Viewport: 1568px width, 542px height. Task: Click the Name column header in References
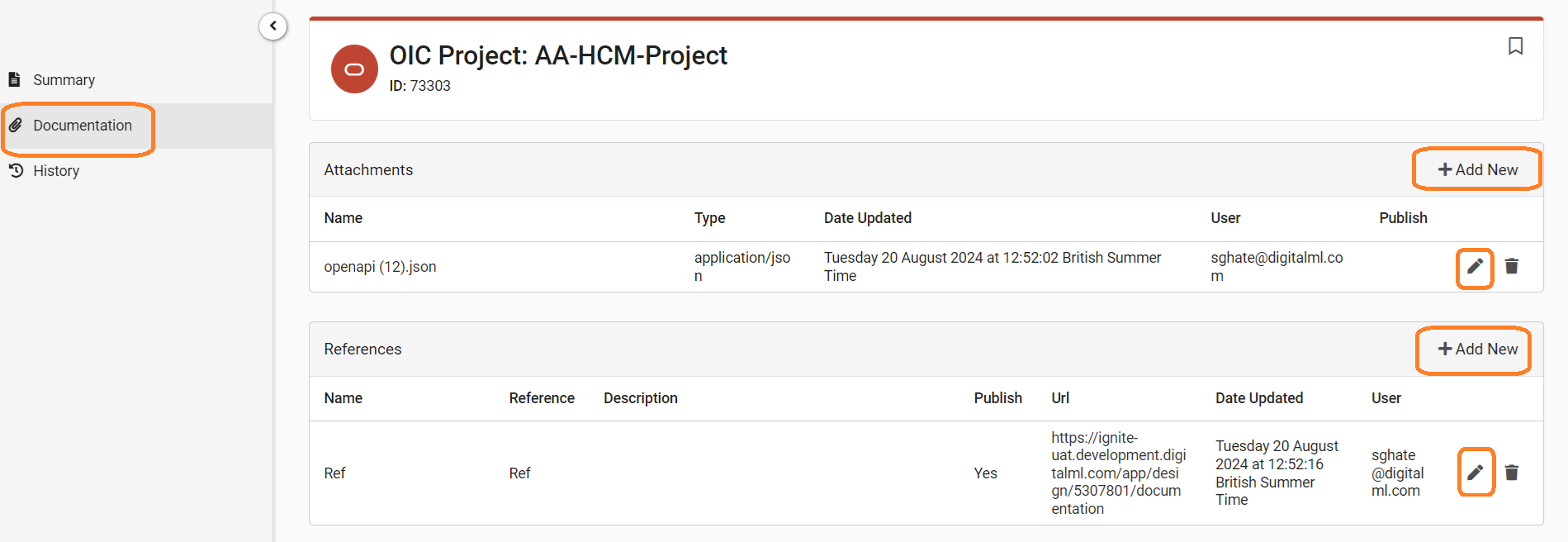click(343, 398)
